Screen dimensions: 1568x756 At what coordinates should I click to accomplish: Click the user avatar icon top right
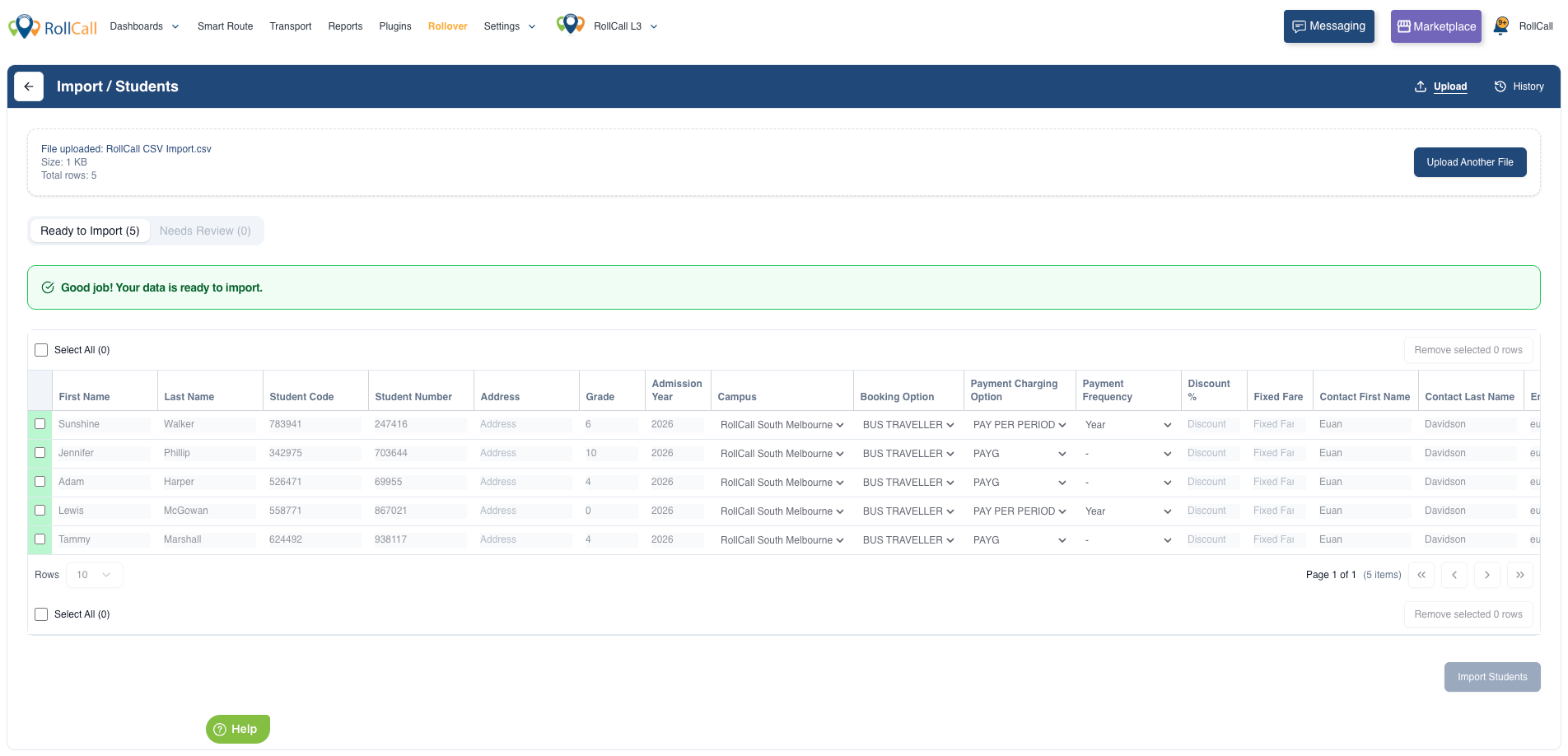click(x=1501, y=26)
